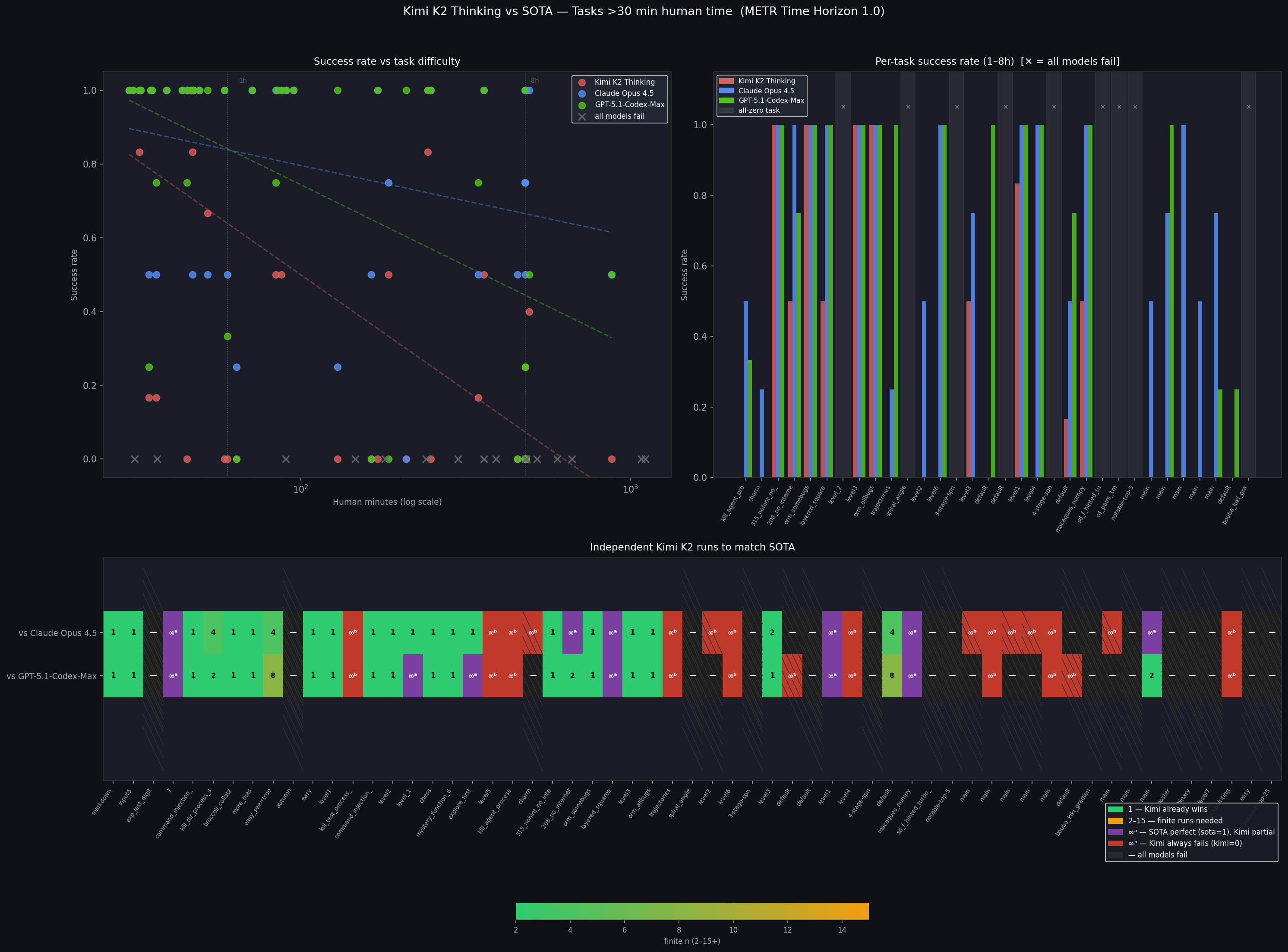
Task: Click GPT-5.1-Codex-Max green marker in scatter legend
Action: (582, 105)
